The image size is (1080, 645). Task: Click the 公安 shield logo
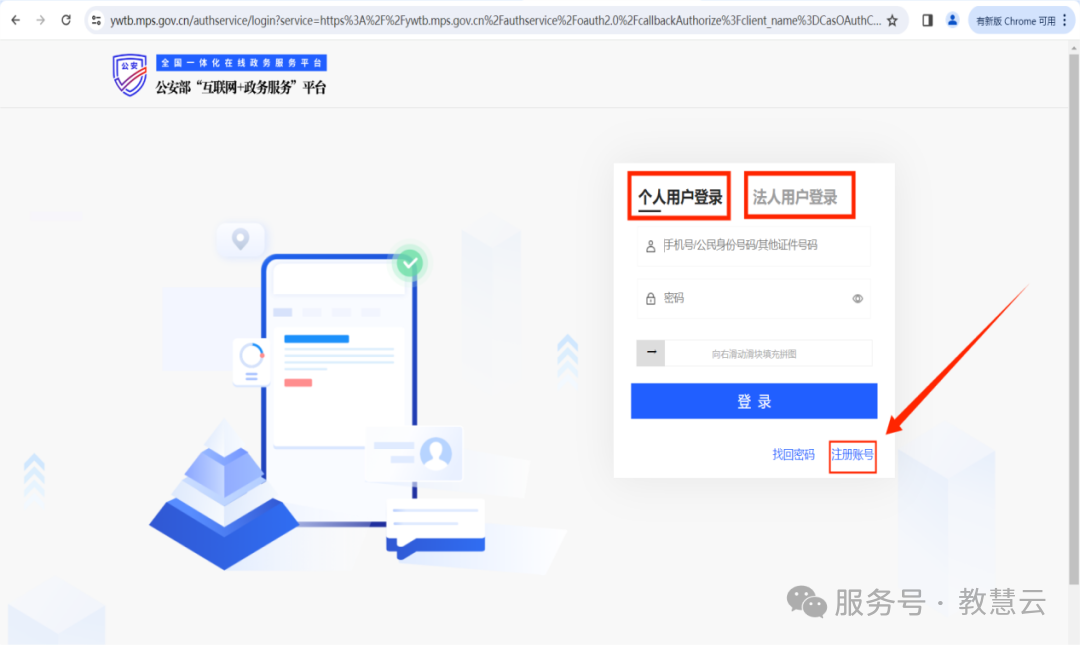(x=130, y=75)
